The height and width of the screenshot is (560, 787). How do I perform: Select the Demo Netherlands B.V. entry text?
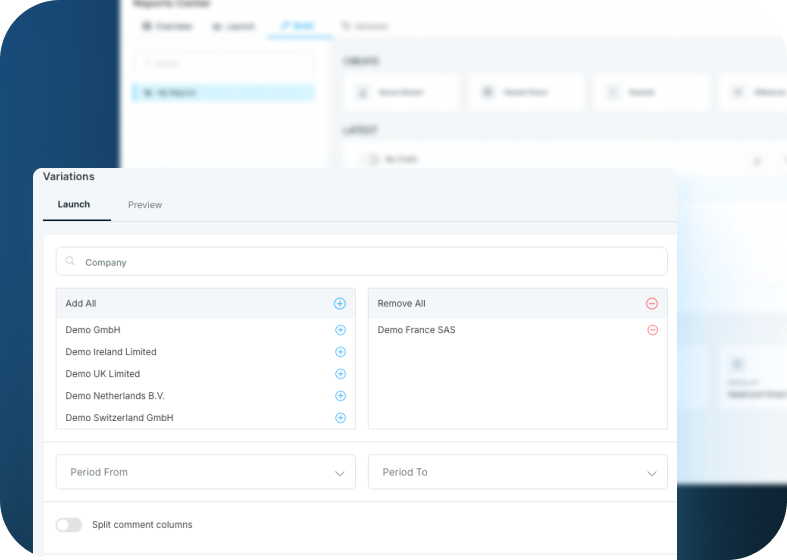coord(115,396)
